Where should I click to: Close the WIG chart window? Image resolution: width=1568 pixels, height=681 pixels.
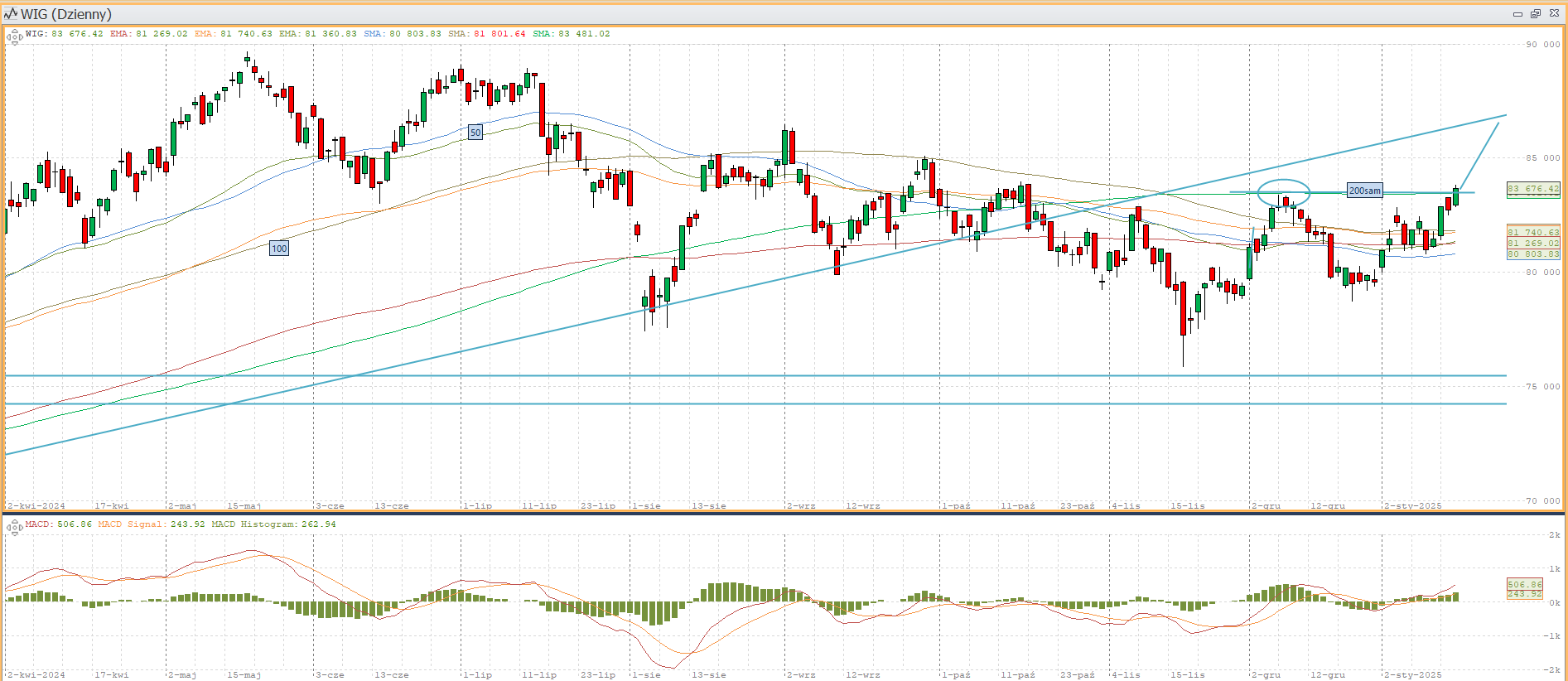pos(1552,14)
